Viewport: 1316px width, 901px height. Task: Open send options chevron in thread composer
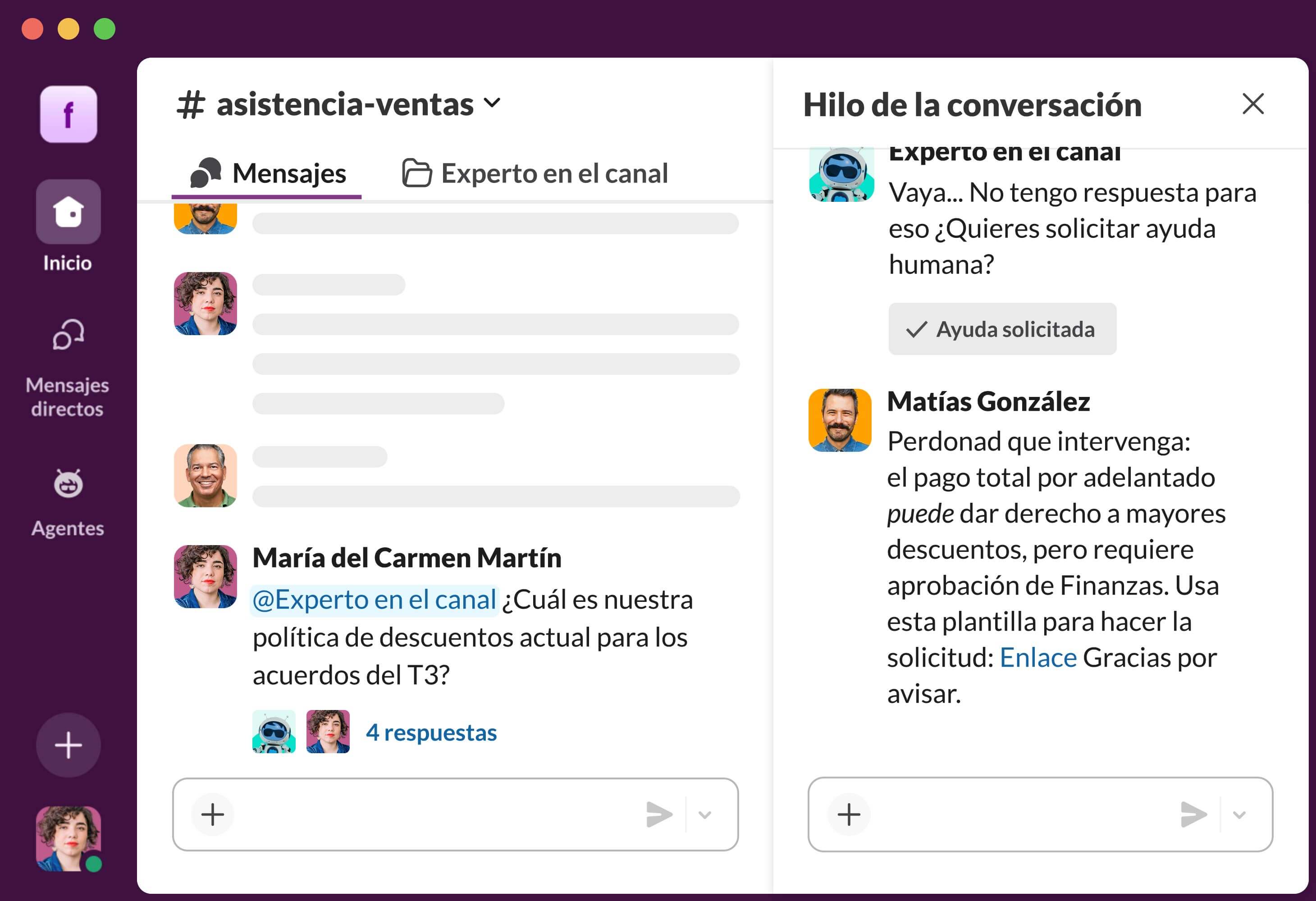pyautogui.click(x=1239, y=815)
